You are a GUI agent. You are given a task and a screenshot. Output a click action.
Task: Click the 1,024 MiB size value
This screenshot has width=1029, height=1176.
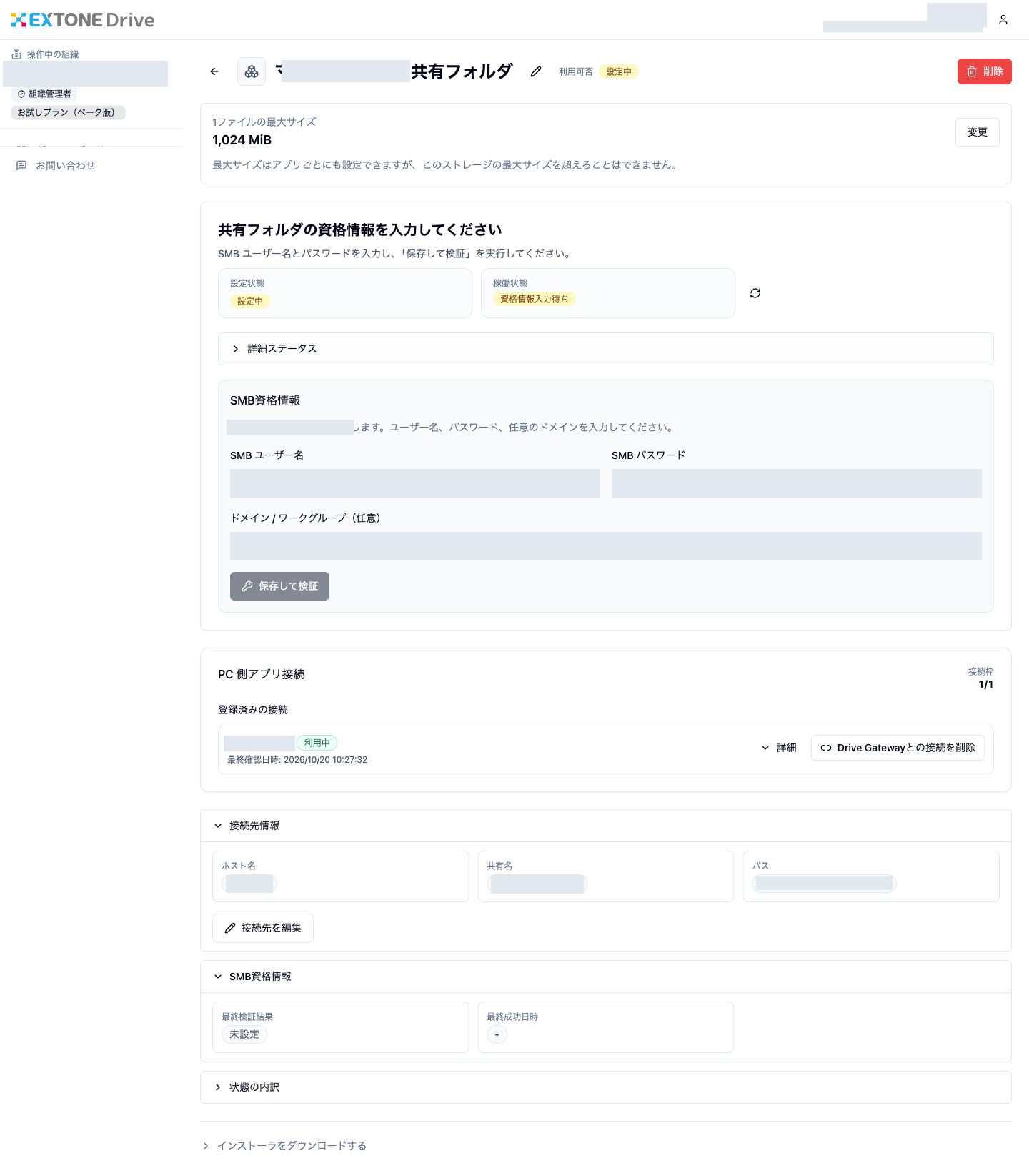pos(242,140)
